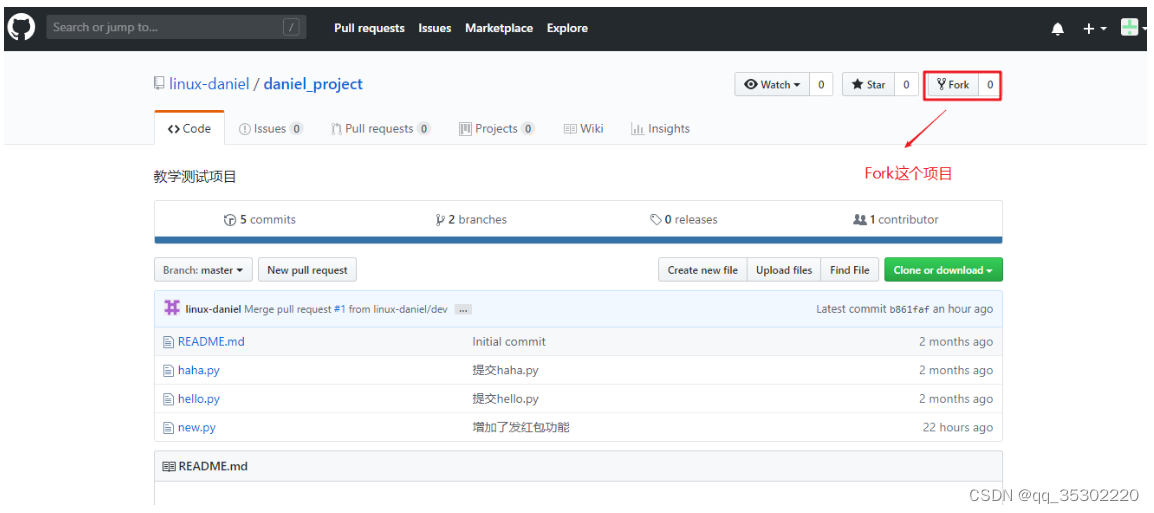The width and height of the screenshot is (1154, 513).
Task: Open the linux-daniel owner link
Action: (209, 84)
